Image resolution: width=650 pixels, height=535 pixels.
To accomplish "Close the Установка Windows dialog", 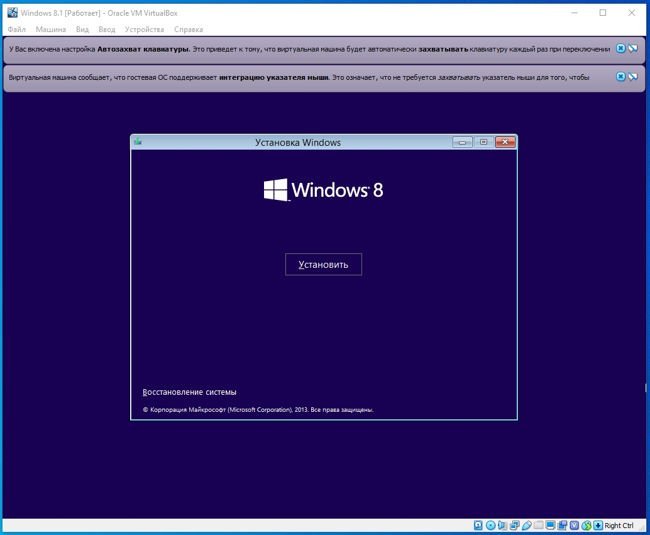I will click(x=505, y=142).
